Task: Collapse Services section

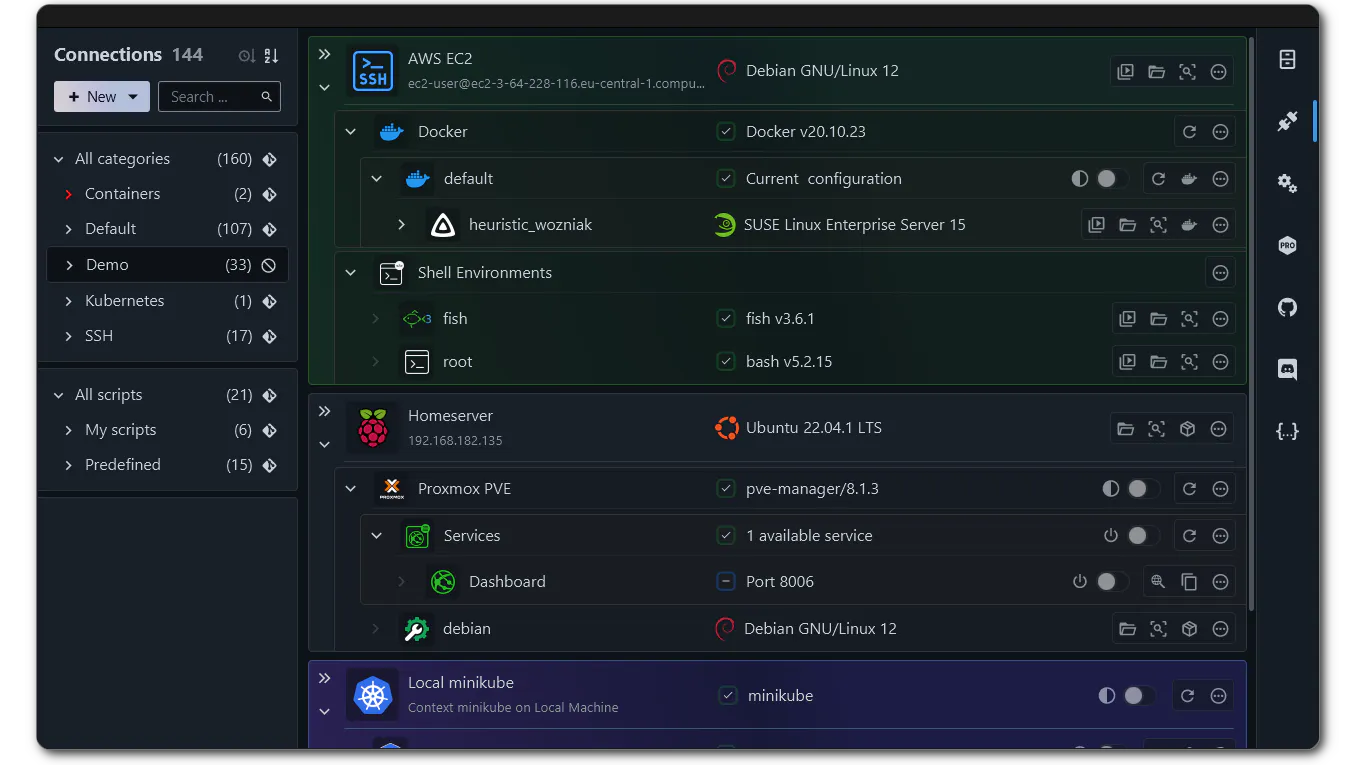Action: 377,536
